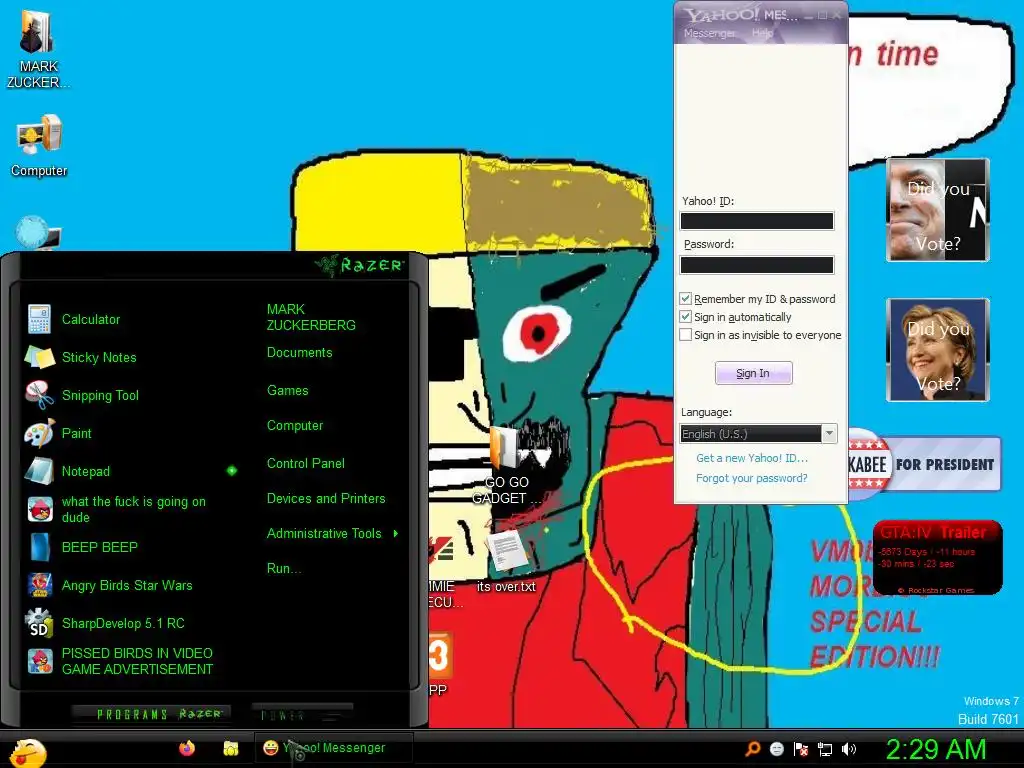Open 'what the fuck is going on dude' entry
This screenshot has height=768, width=1024.
117,509
